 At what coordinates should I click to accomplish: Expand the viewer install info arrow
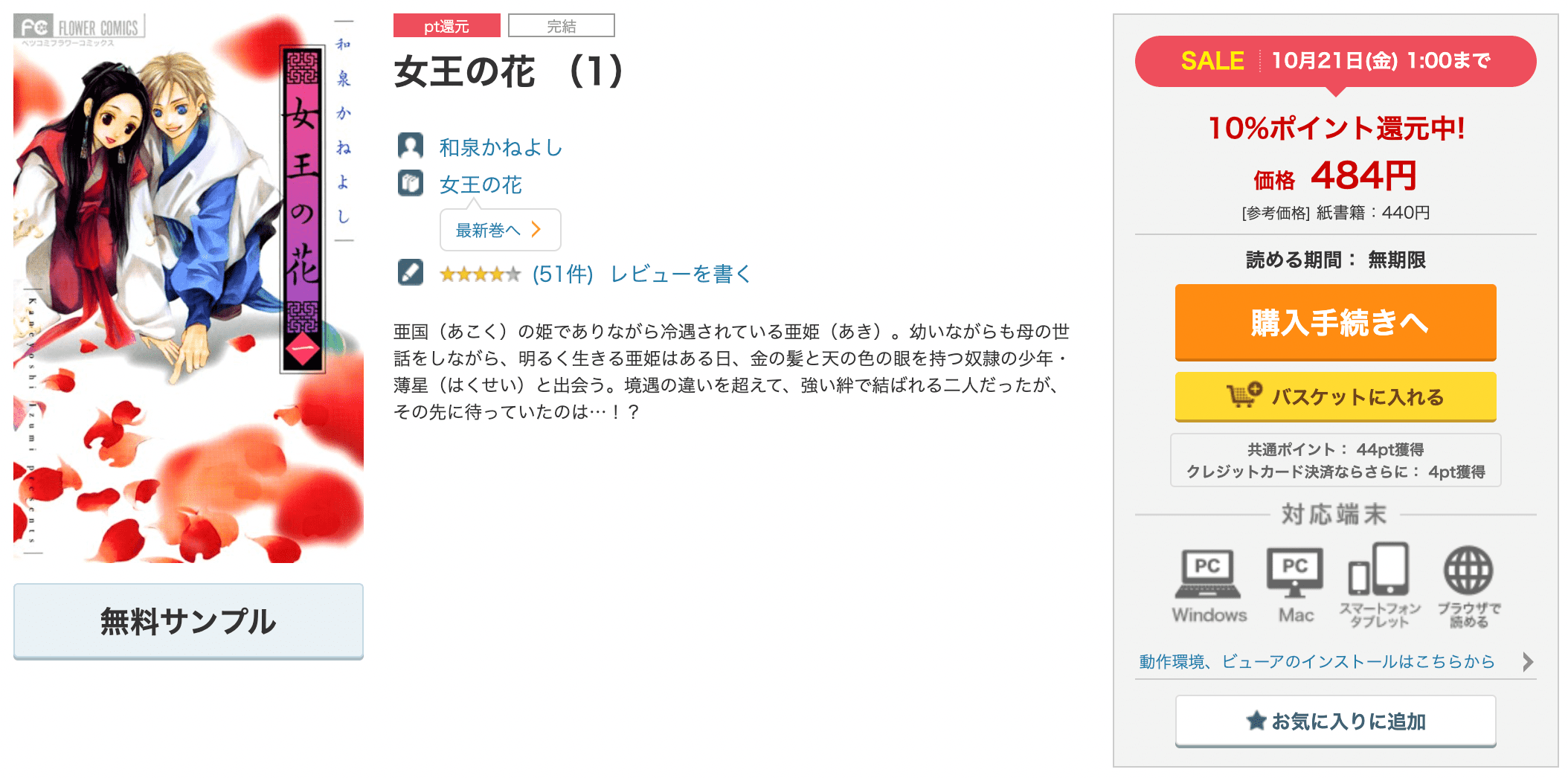click(1528, 661)
